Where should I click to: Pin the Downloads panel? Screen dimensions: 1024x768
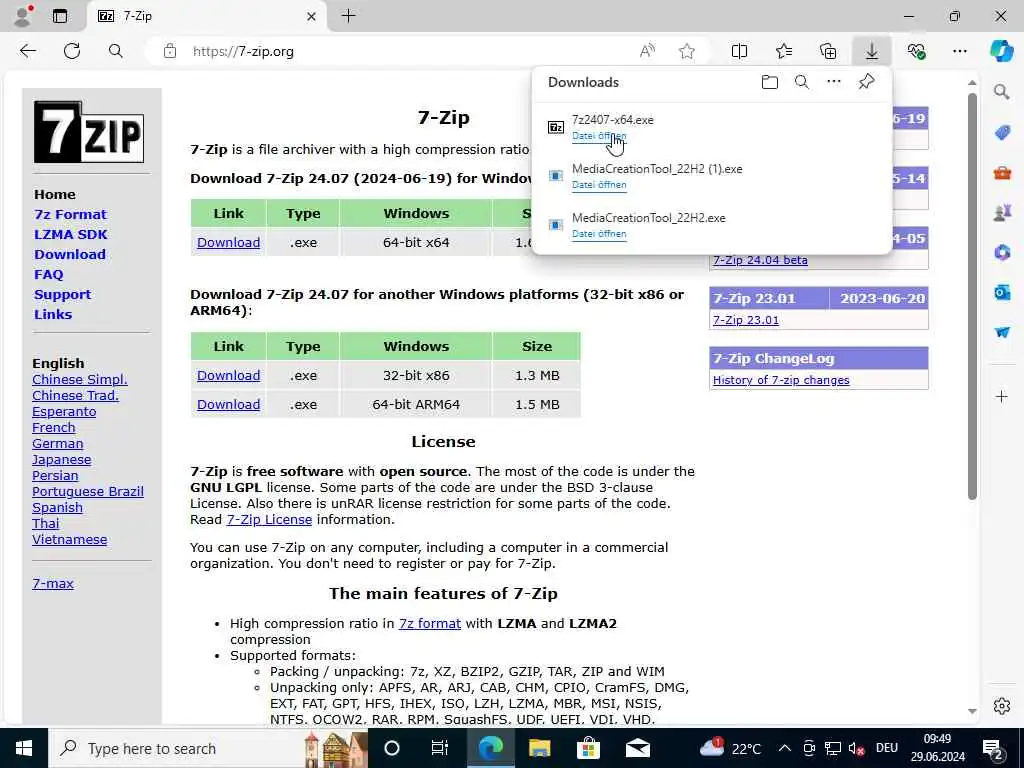coord(866,82)
